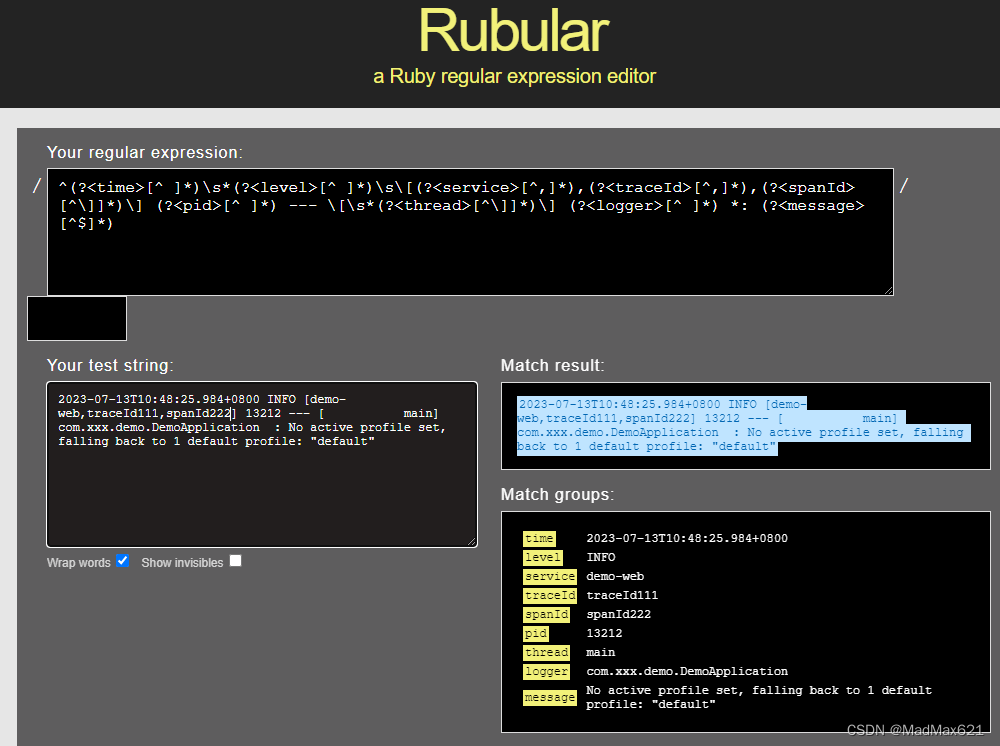Click the 'spanId' group name tag
Viewport: 1000px width, 746px height.
click(547, 614)
